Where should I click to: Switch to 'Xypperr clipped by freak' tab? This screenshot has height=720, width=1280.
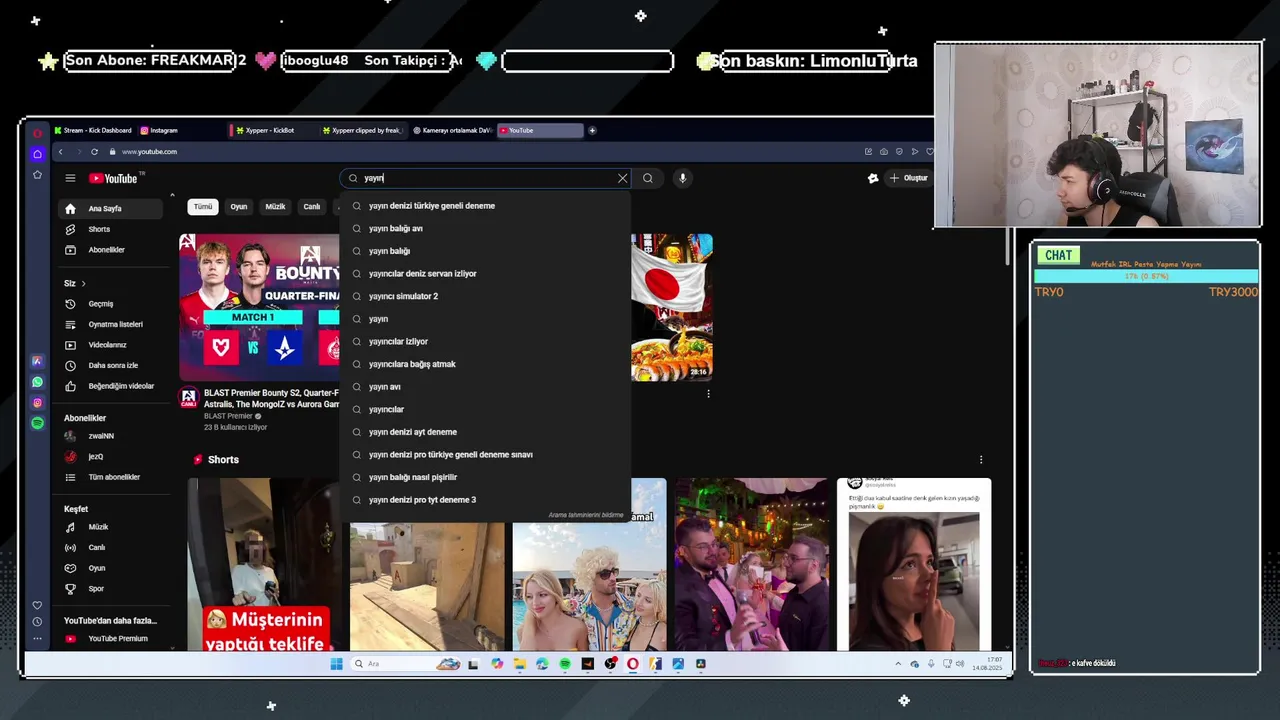[362, 130]
